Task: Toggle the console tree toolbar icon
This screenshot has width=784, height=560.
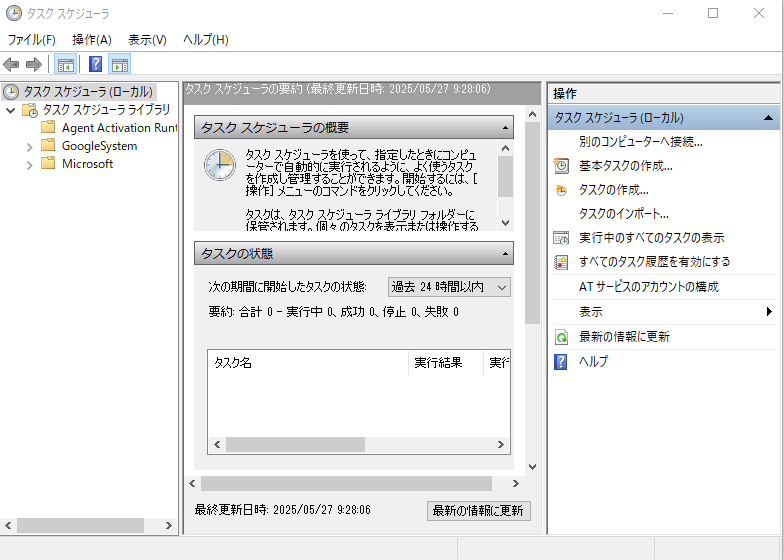Action: click(65, 65)
